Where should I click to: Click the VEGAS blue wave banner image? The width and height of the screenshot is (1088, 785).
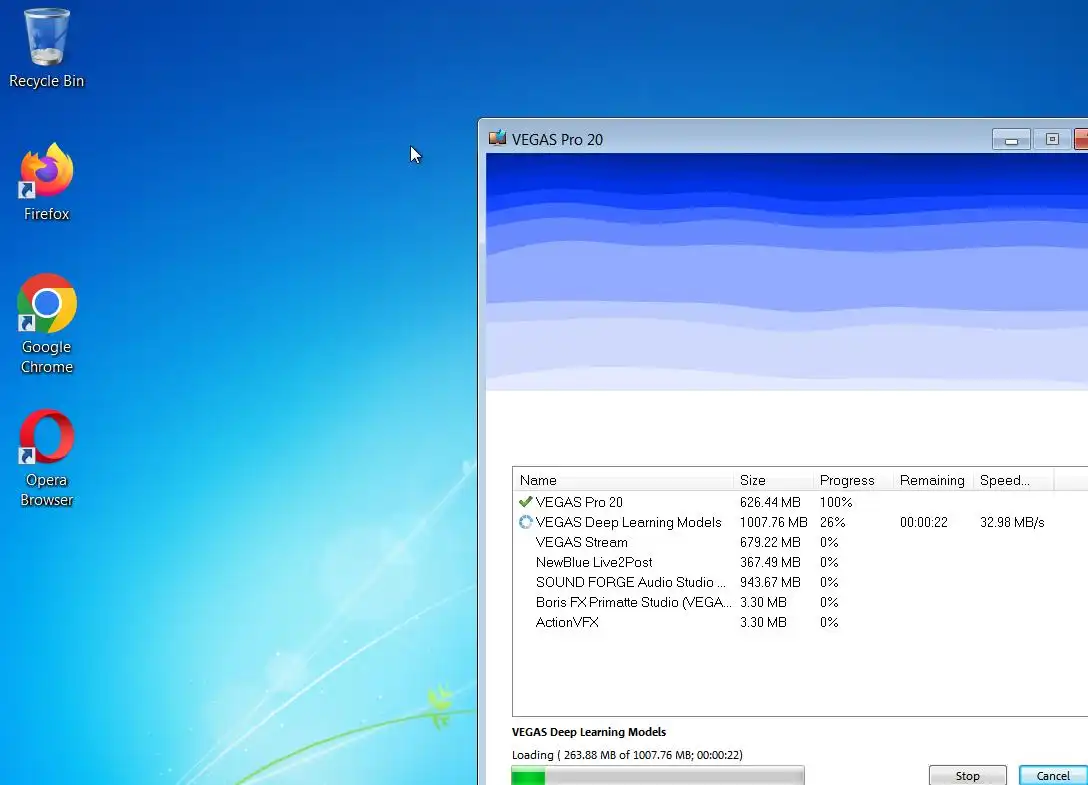(x=787, y=271)
